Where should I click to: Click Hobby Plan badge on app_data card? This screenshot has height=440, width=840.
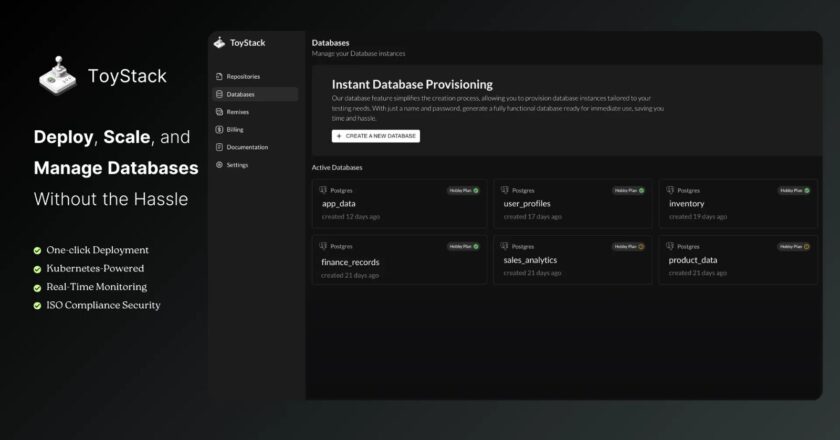tap(463, 190)
